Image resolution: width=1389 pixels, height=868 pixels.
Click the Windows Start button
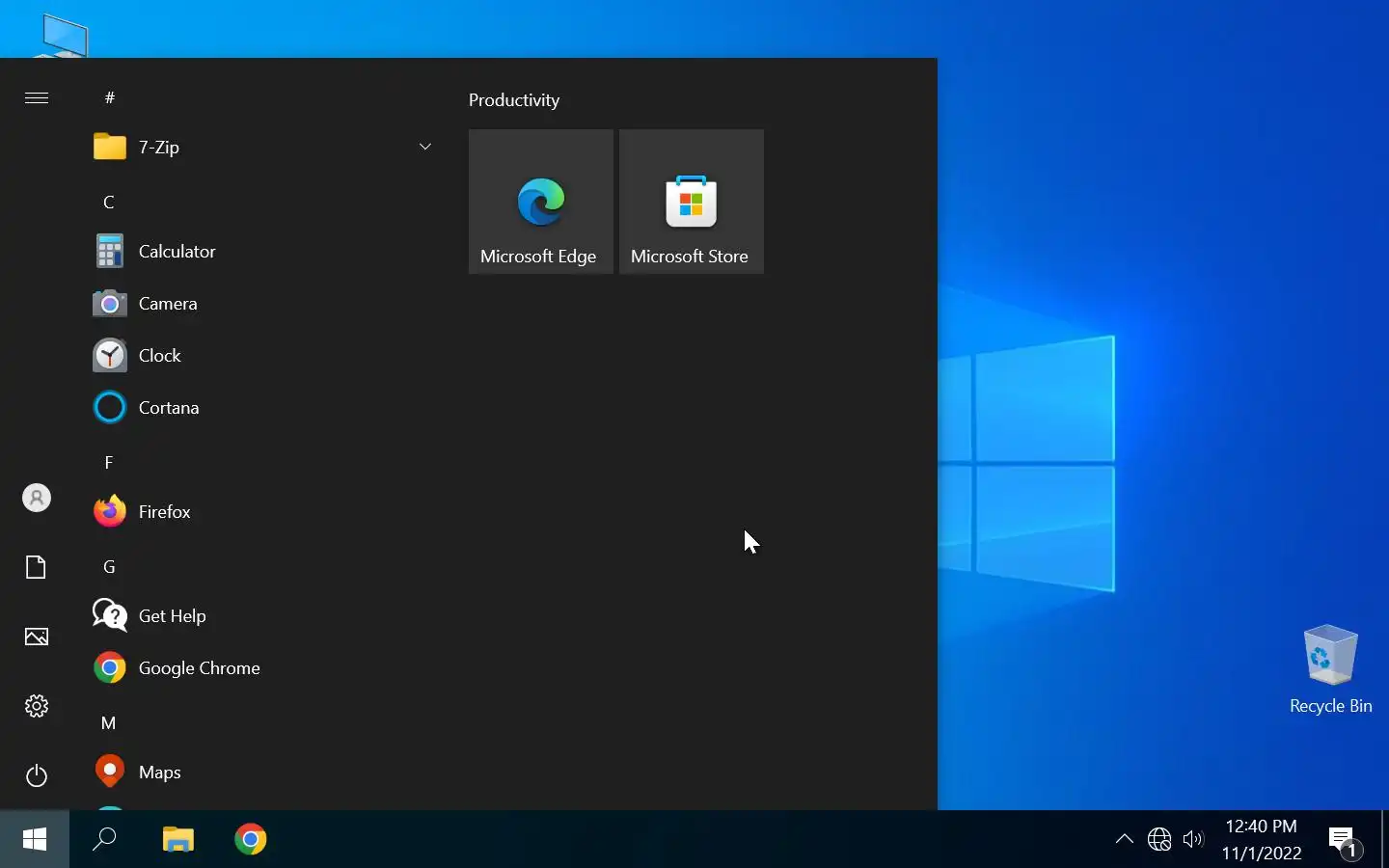coord(35,839)
